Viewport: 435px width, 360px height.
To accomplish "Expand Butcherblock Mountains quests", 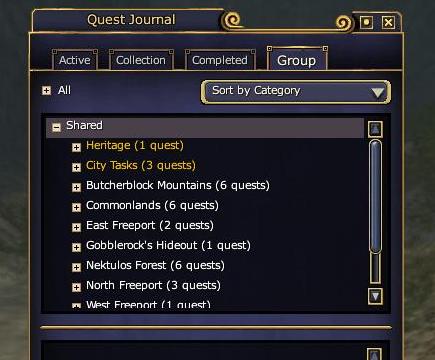I will (x=76, y=187).
